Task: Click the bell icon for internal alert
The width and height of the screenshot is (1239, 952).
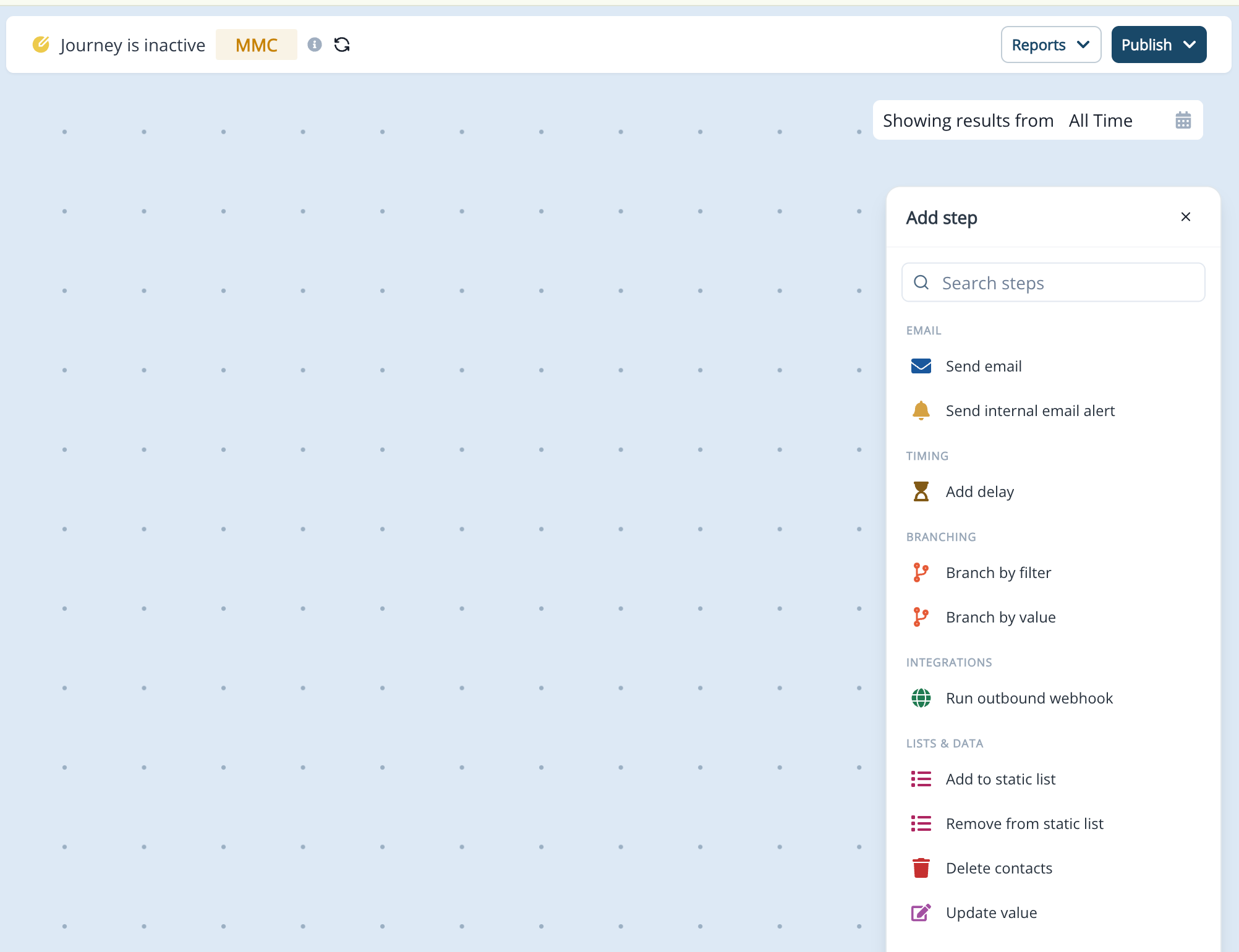Action: pos(921,410)
